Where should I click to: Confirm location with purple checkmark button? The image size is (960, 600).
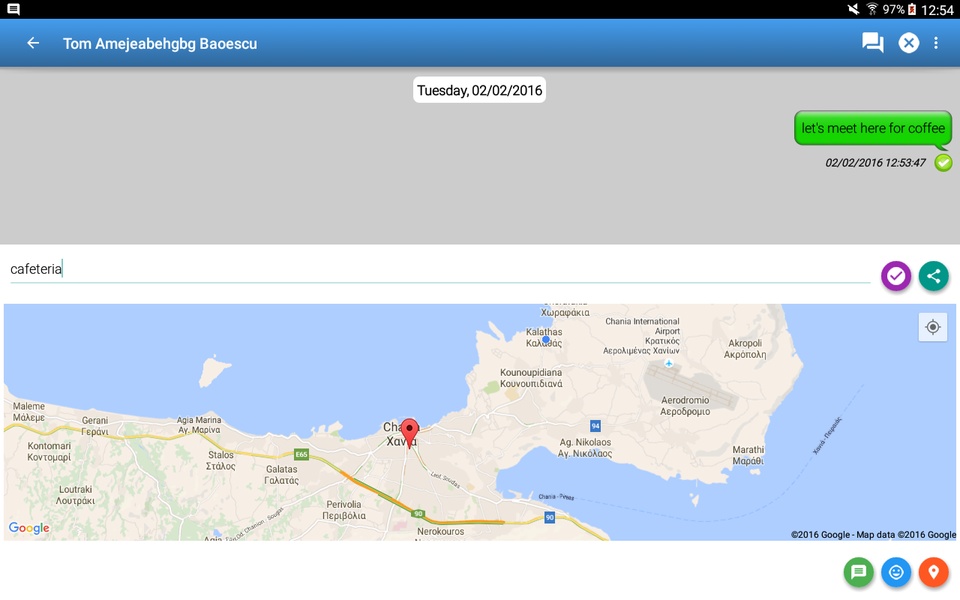896,276
